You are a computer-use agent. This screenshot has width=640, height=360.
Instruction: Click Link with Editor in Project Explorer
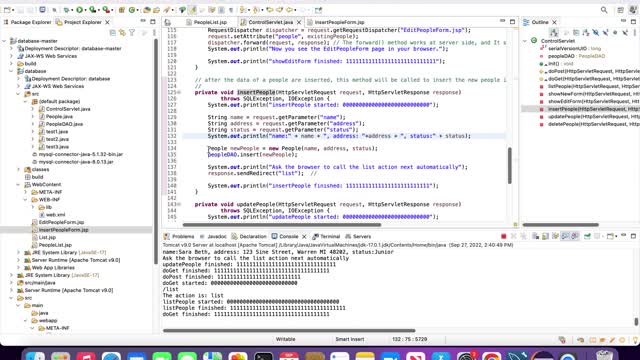click(x=122, y=32)
